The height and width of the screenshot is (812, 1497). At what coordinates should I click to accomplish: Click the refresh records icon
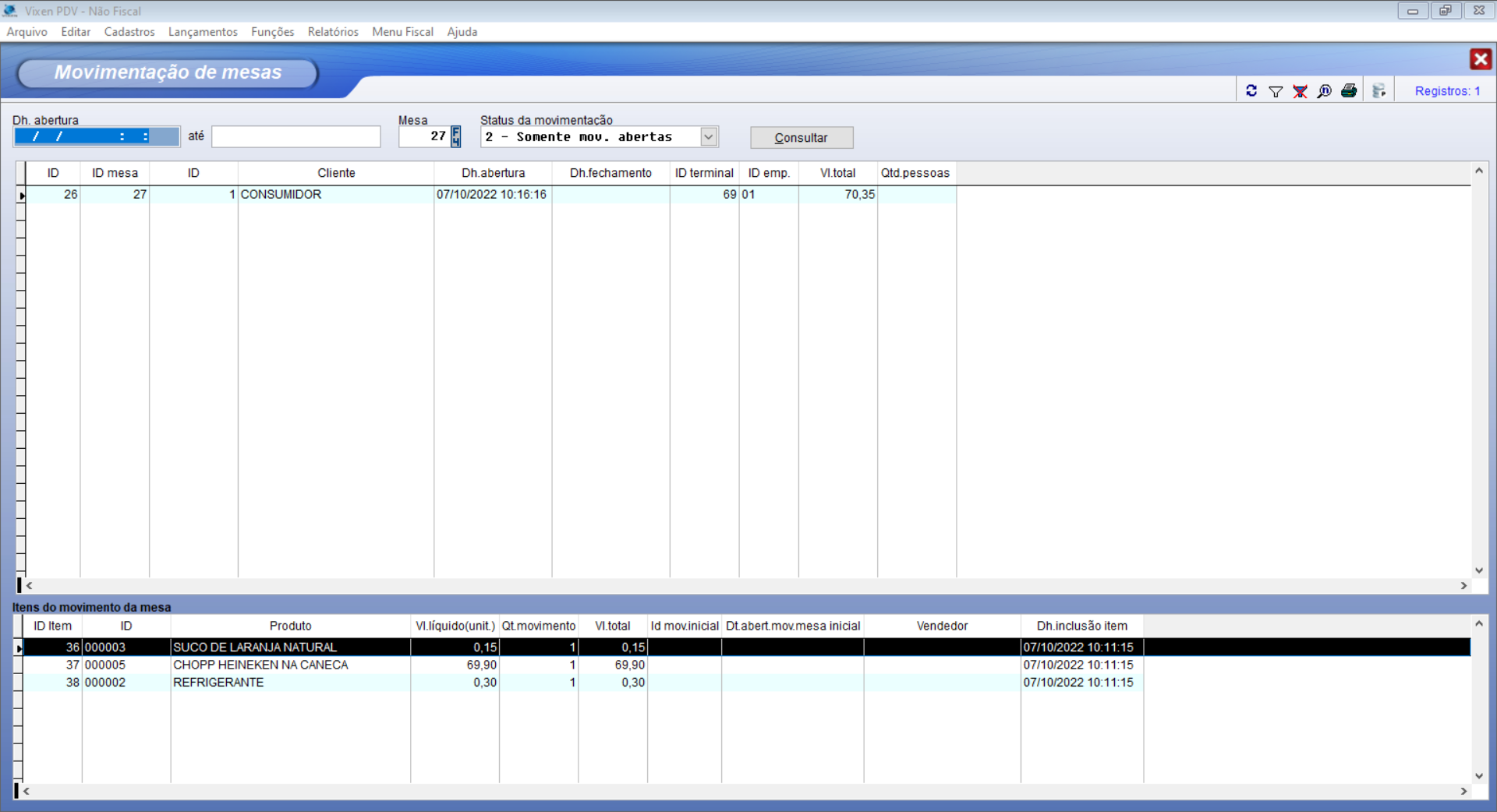pos(1251,91)
